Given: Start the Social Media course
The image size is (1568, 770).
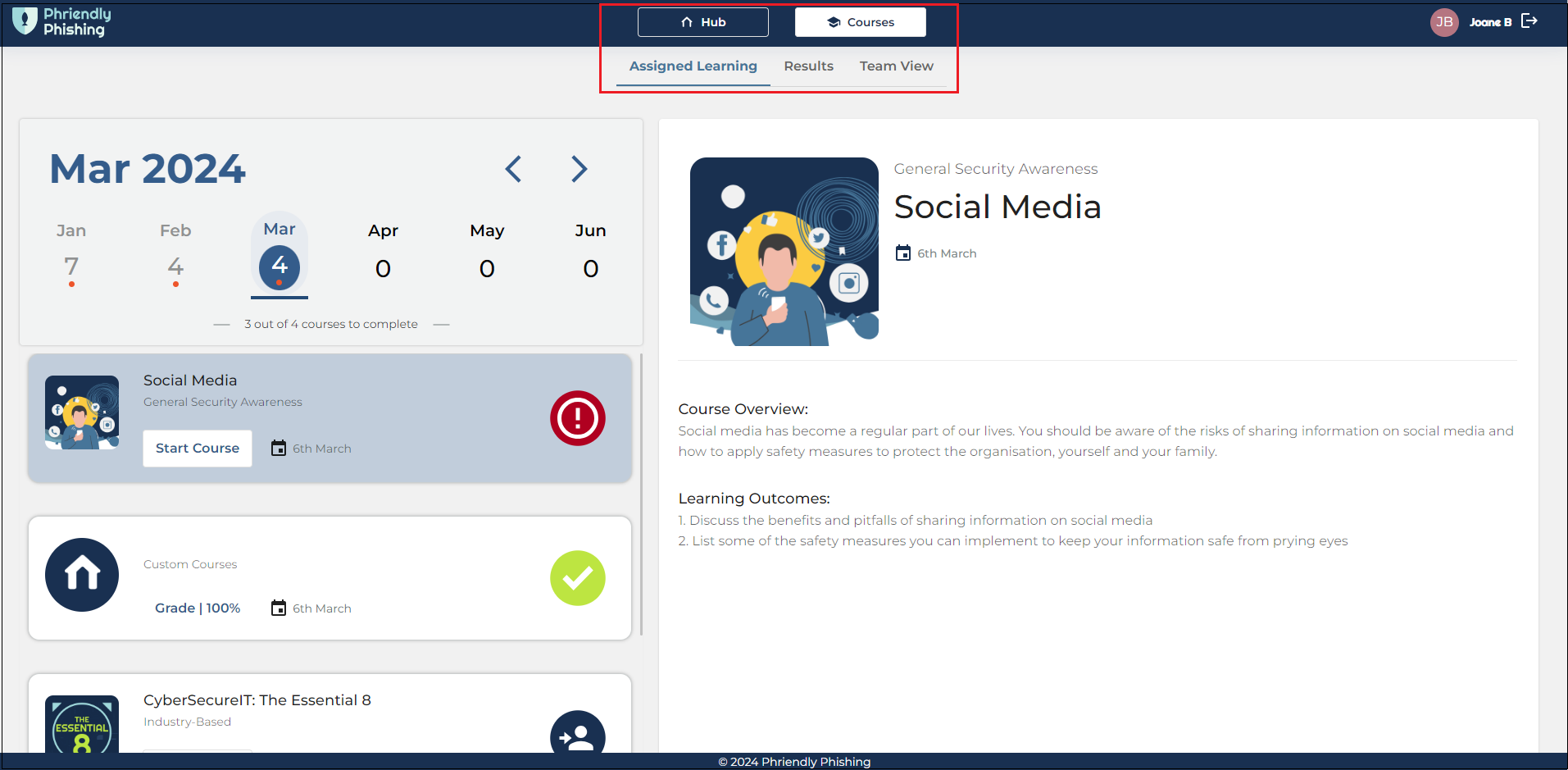Looking at the screenshot, I should (x=197, y=448).
